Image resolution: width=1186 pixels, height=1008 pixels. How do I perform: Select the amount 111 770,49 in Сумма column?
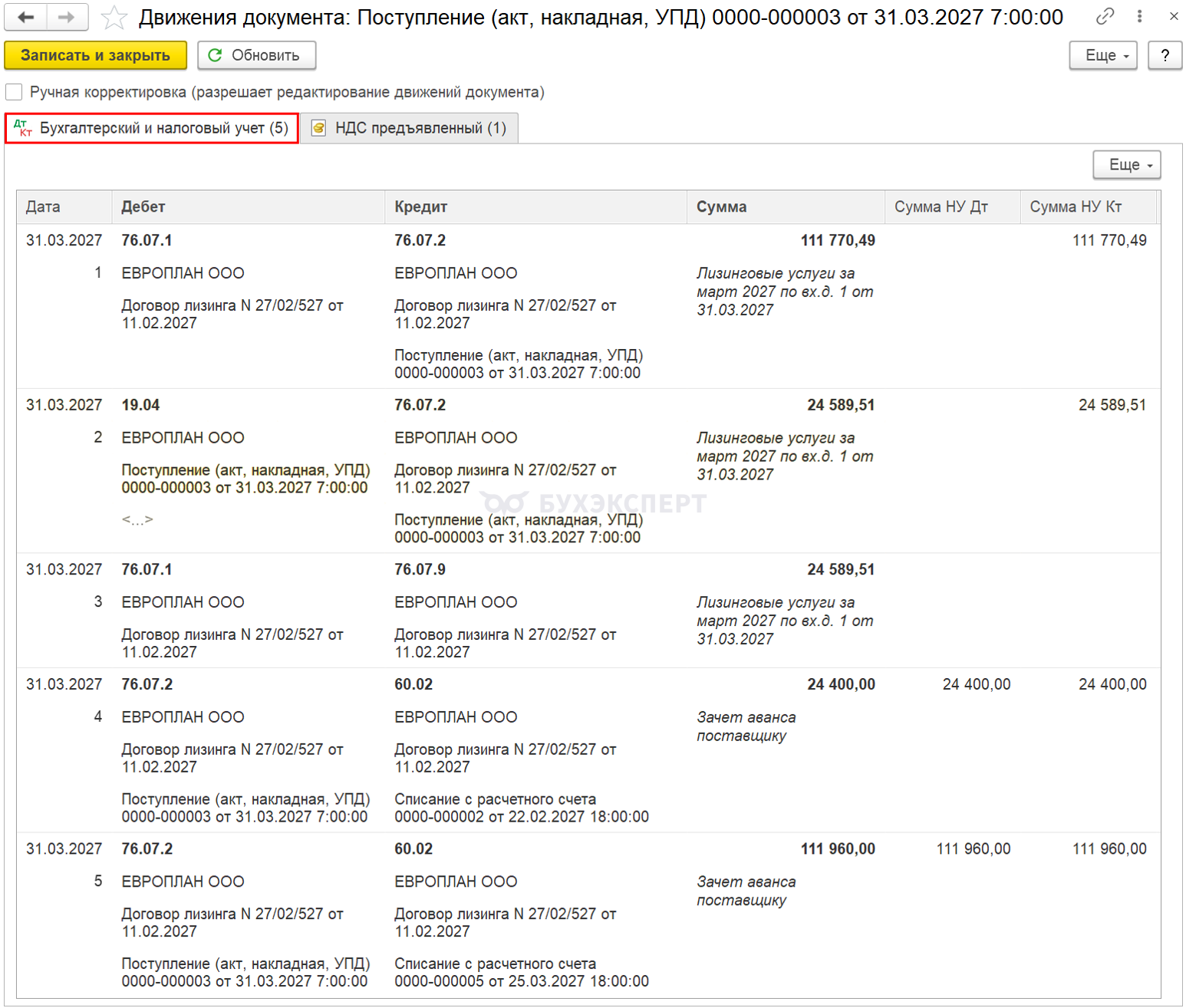click(838, 241)
